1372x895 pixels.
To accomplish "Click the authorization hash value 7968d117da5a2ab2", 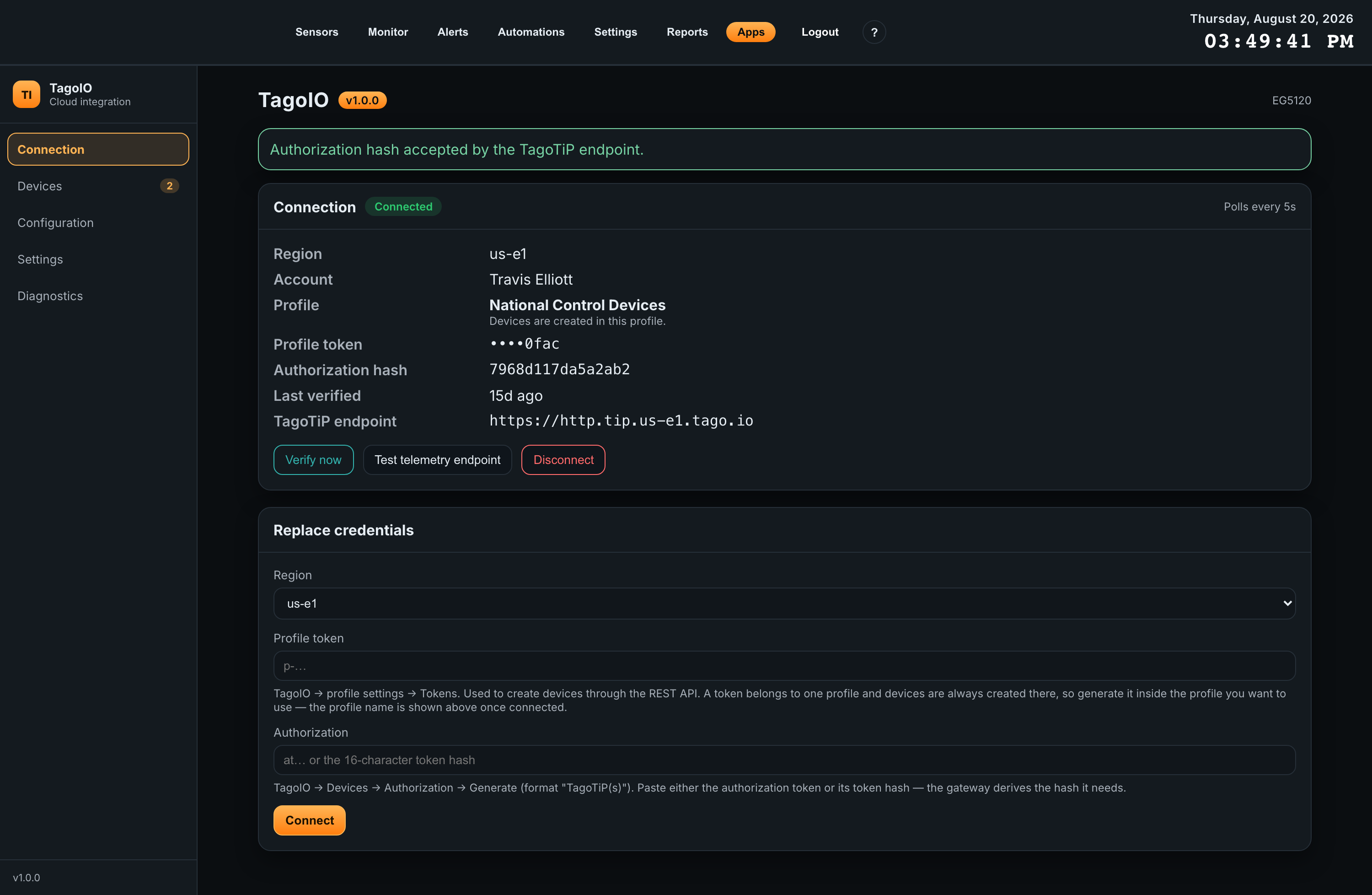I will [560, 369].
